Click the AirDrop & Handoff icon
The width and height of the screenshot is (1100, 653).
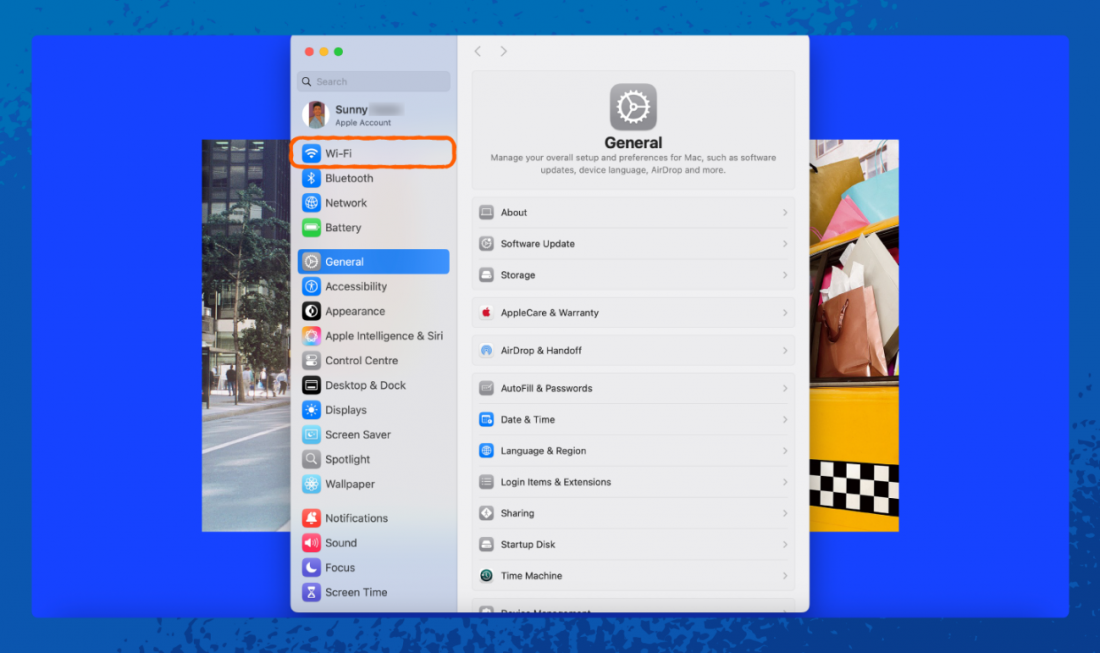[486, 351]
